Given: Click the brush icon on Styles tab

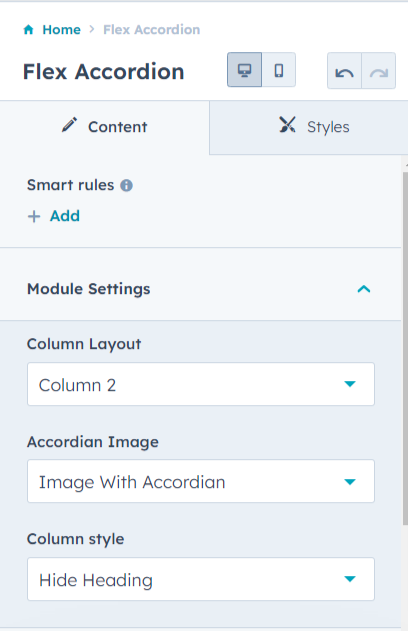Looking at the screenshot, I should [x=287, y=125].
